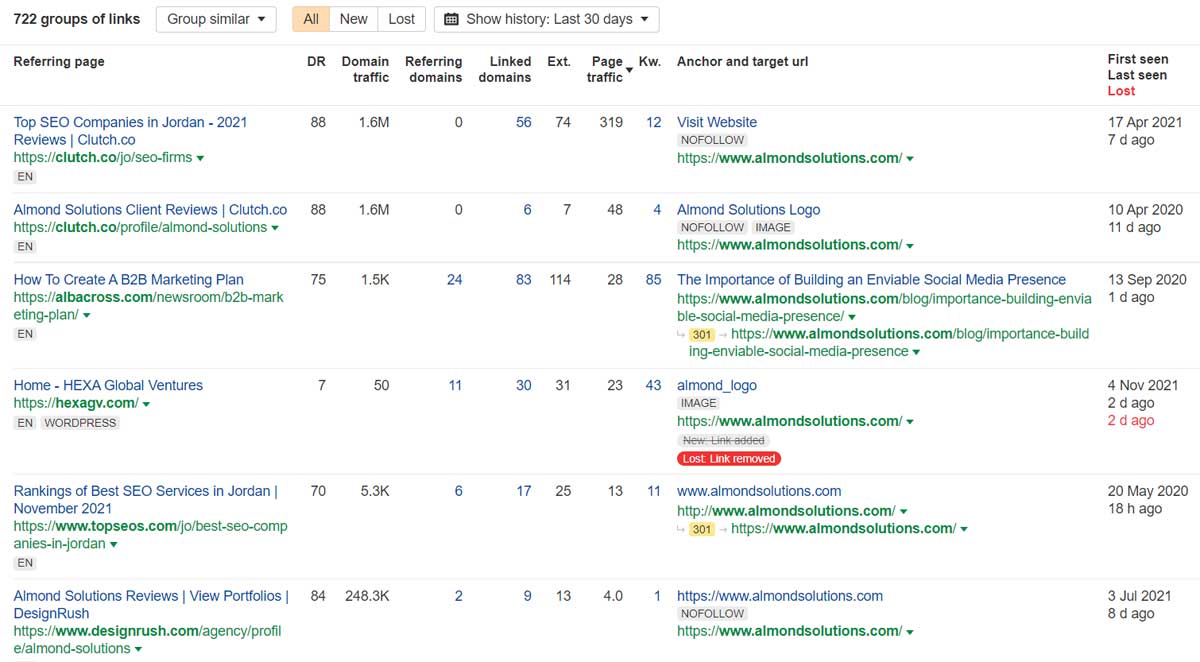Open keywords count 43
The width and height of the screenshot is (1200, 662).
coord(653,385)
